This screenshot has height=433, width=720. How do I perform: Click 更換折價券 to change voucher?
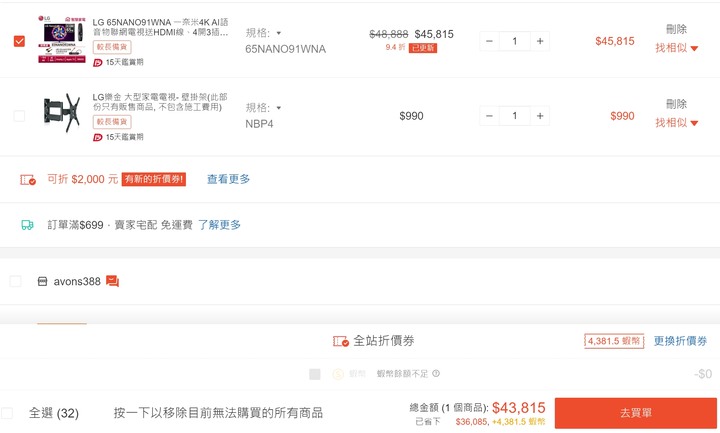(680, 341)
